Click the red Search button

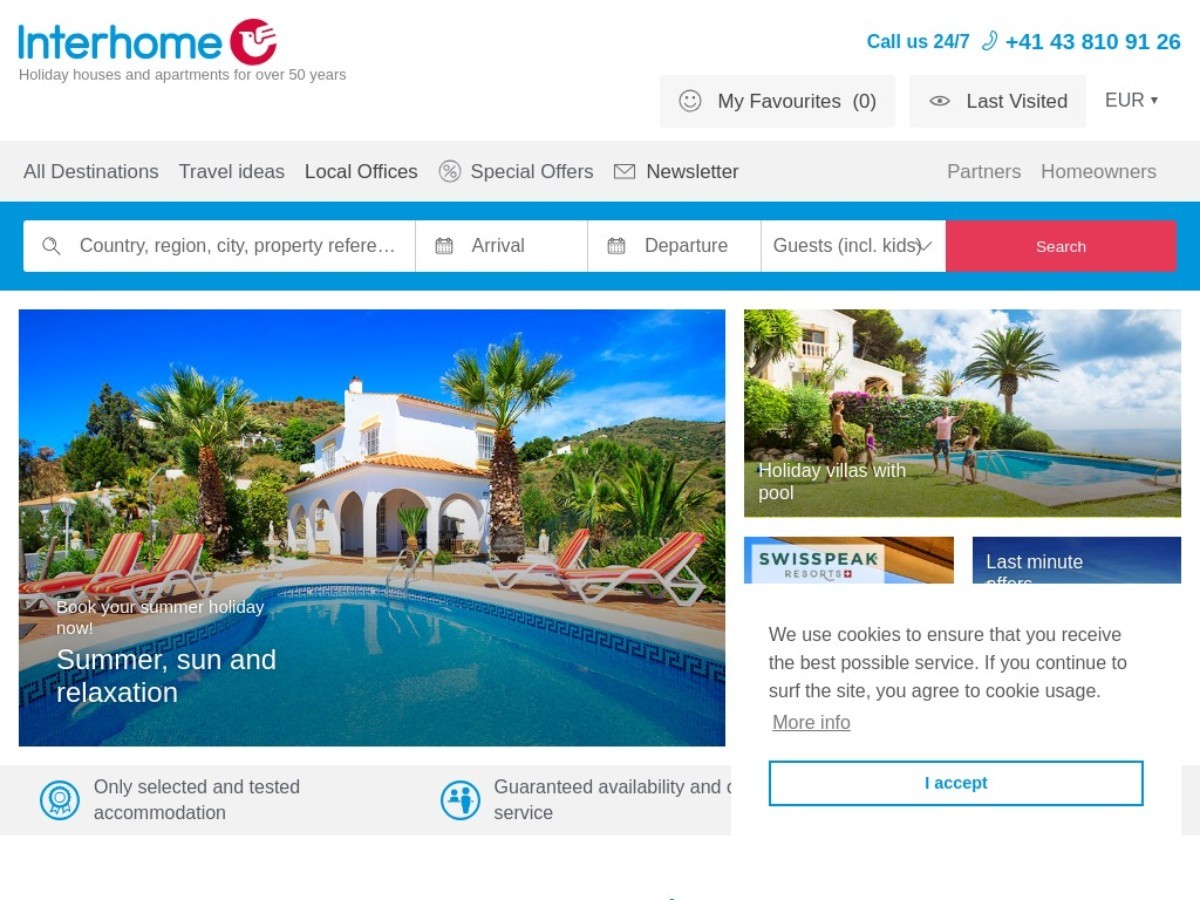(1061, 246)
